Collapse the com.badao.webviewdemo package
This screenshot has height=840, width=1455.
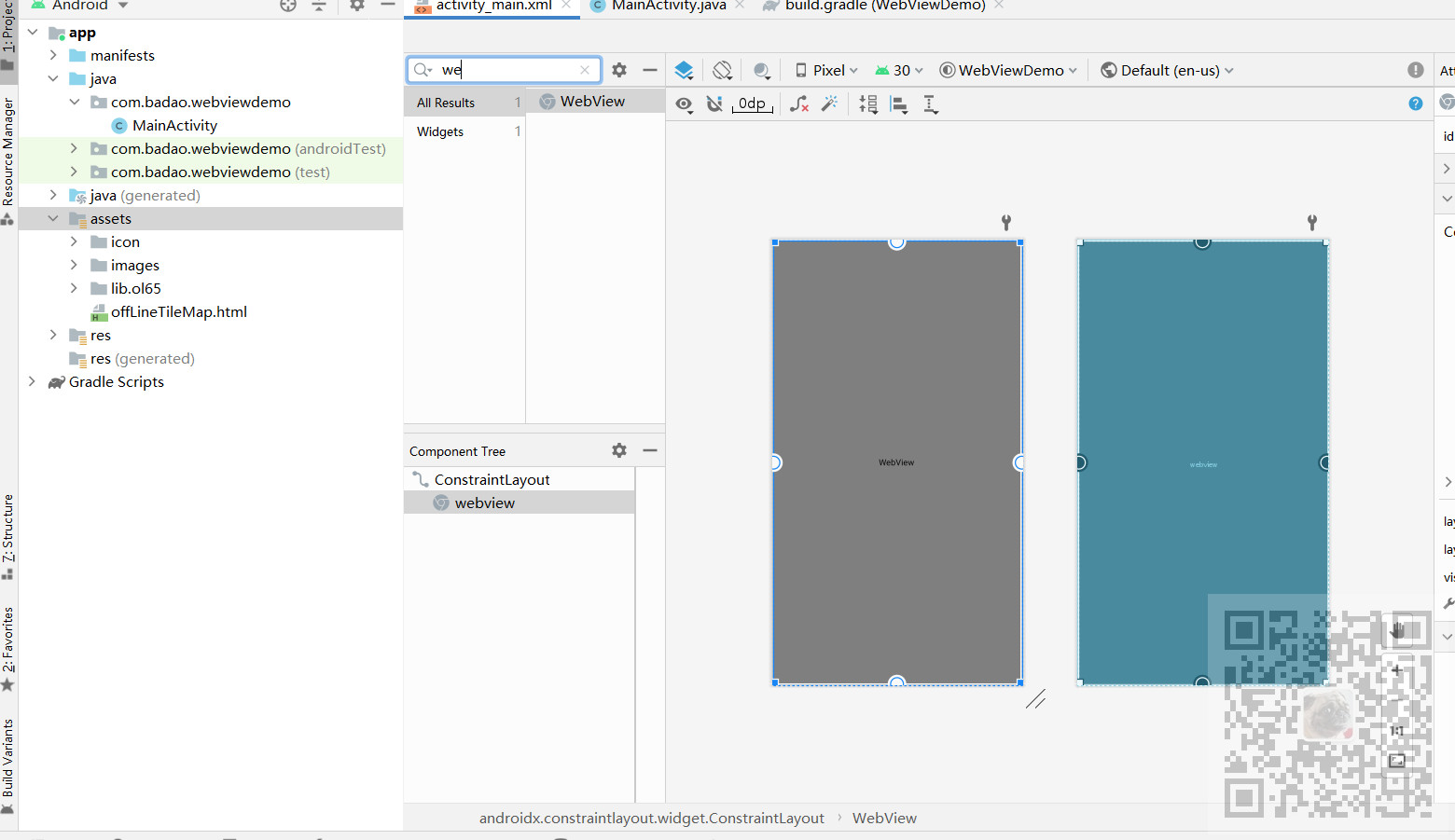click(x=74, y=102)
